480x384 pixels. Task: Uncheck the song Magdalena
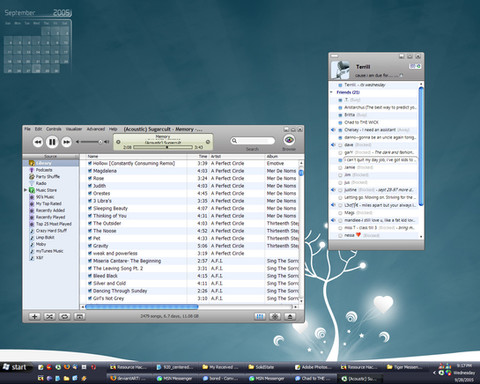pos(90,171)
